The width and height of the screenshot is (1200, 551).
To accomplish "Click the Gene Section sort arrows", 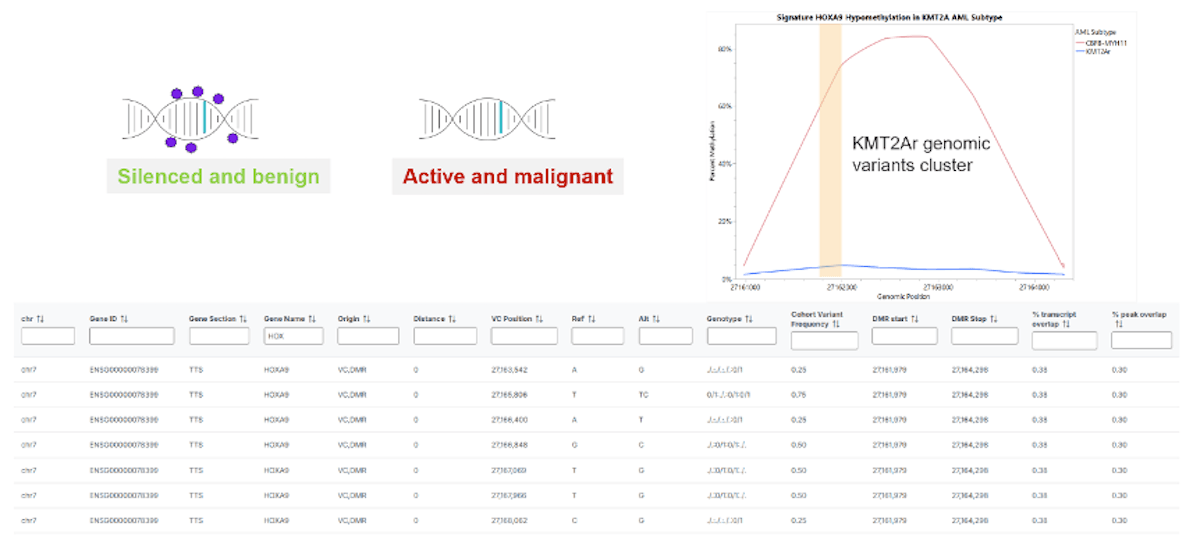I will coord(243,319).
